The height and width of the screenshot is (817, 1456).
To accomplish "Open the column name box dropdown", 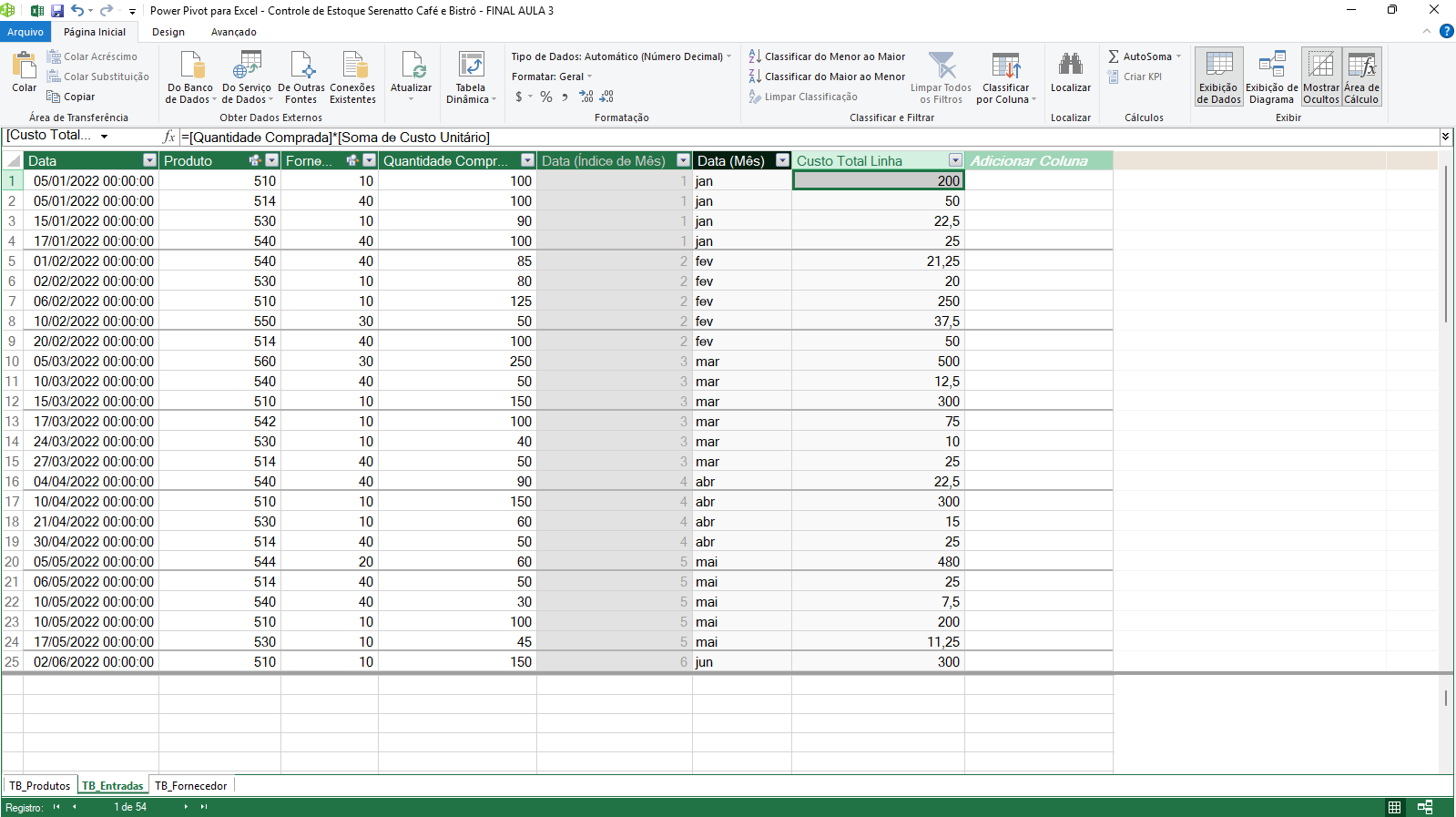I will coord(105,137).
